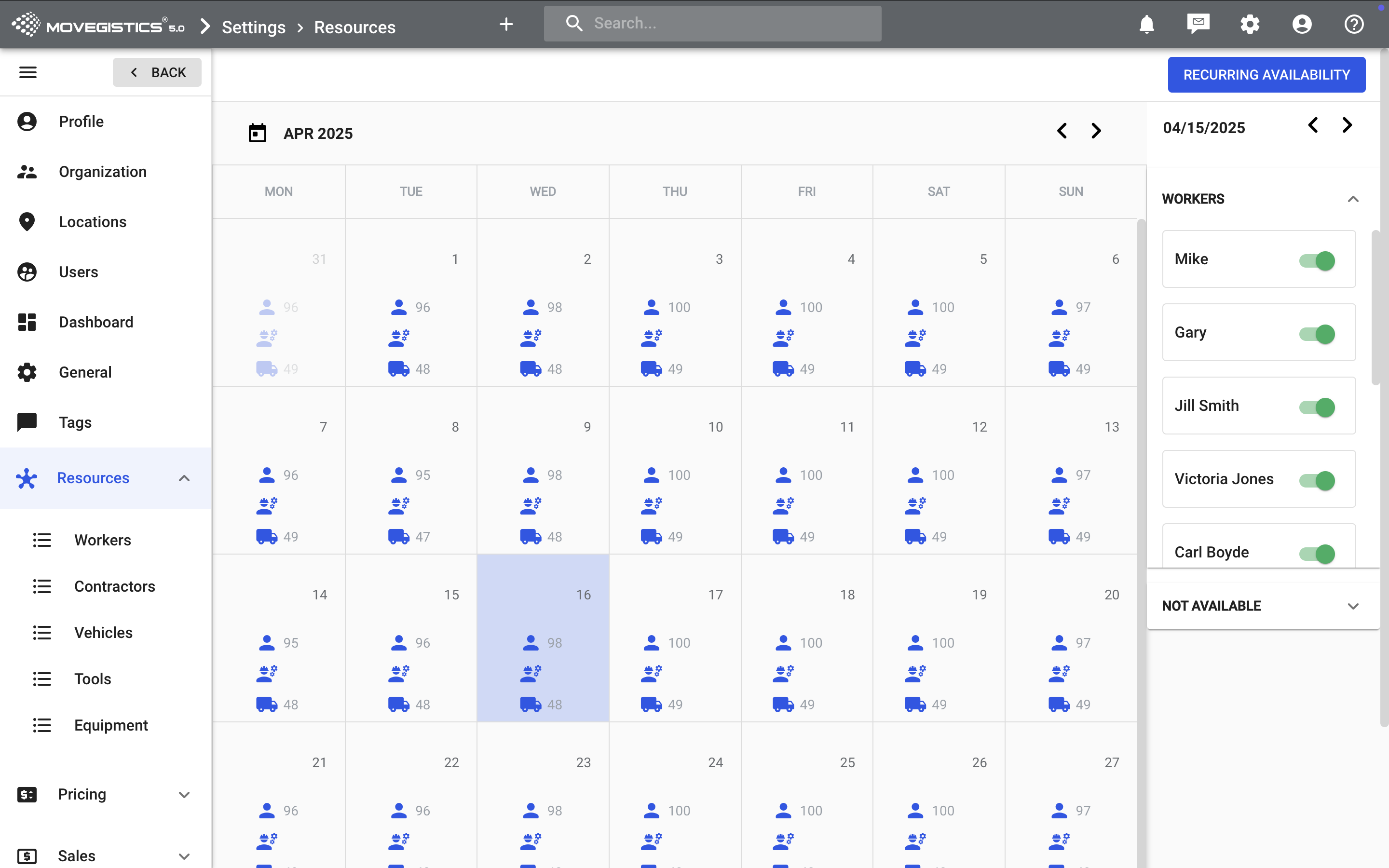Go to next month arrow
Image resolution: width=1389 pixels, height=868 pixels.
(1096, 131)
